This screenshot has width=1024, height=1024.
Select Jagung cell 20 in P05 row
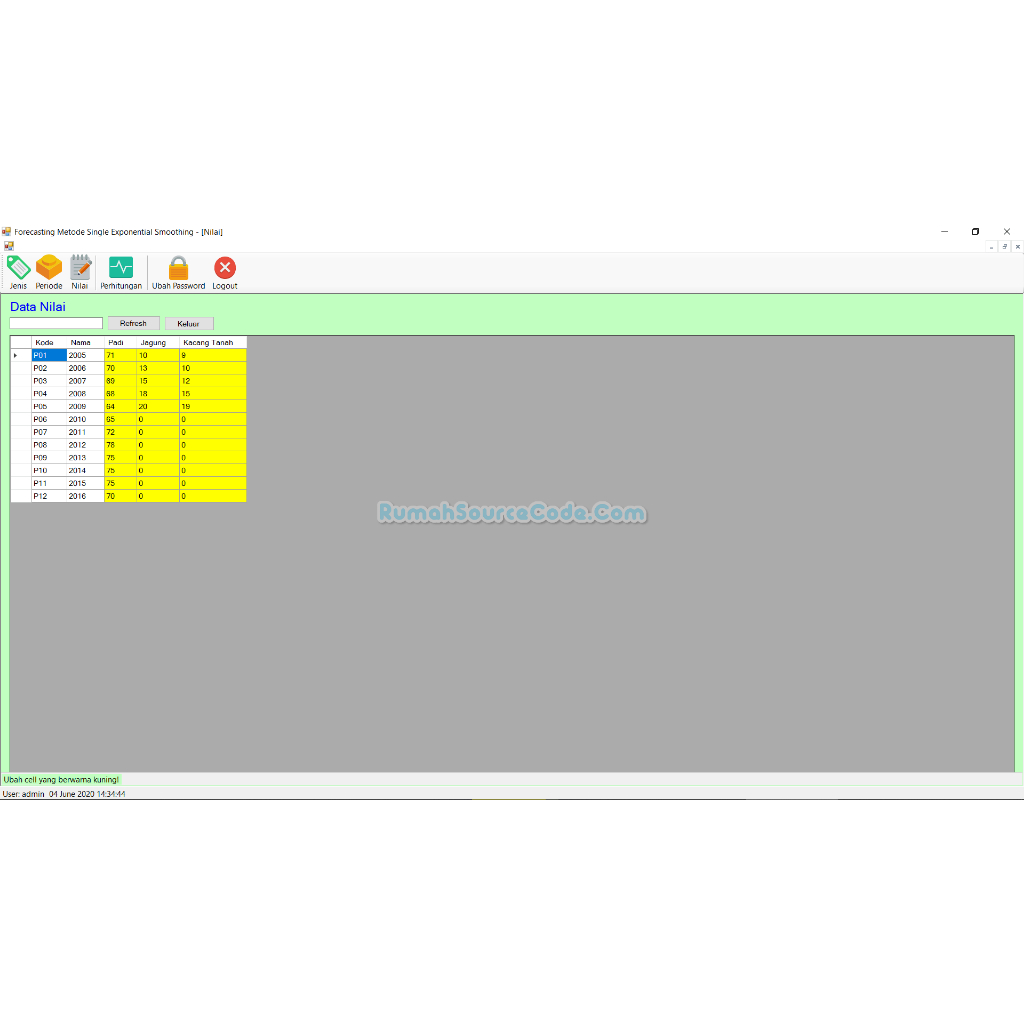158,406
